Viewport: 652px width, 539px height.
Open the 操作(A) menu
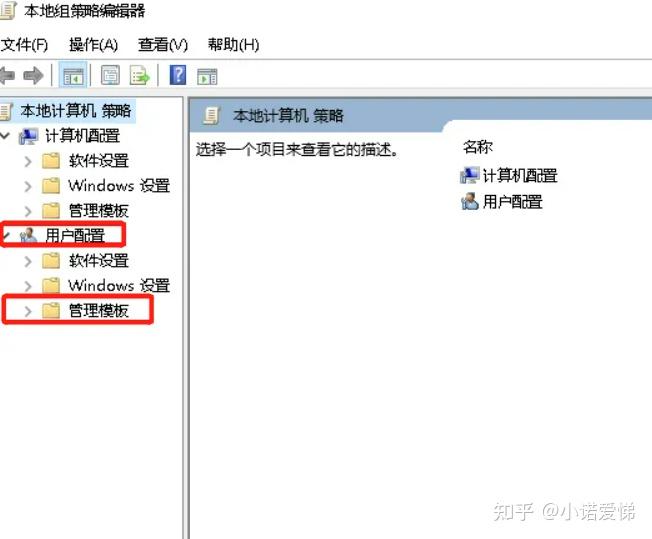coord(94,45)
